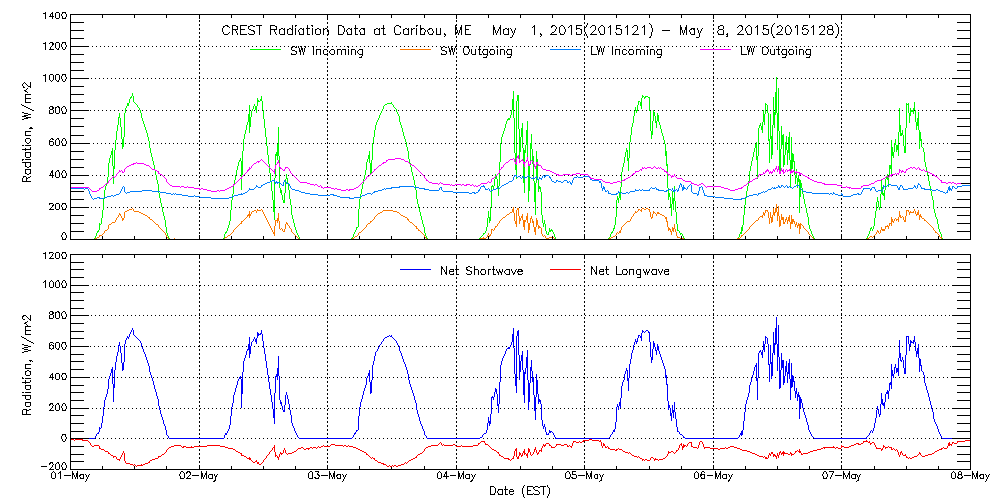Click the 04-May date tick label
The width and height of the screenshot is (1000, 500).
pyautogui.click(x=456, y=476)
